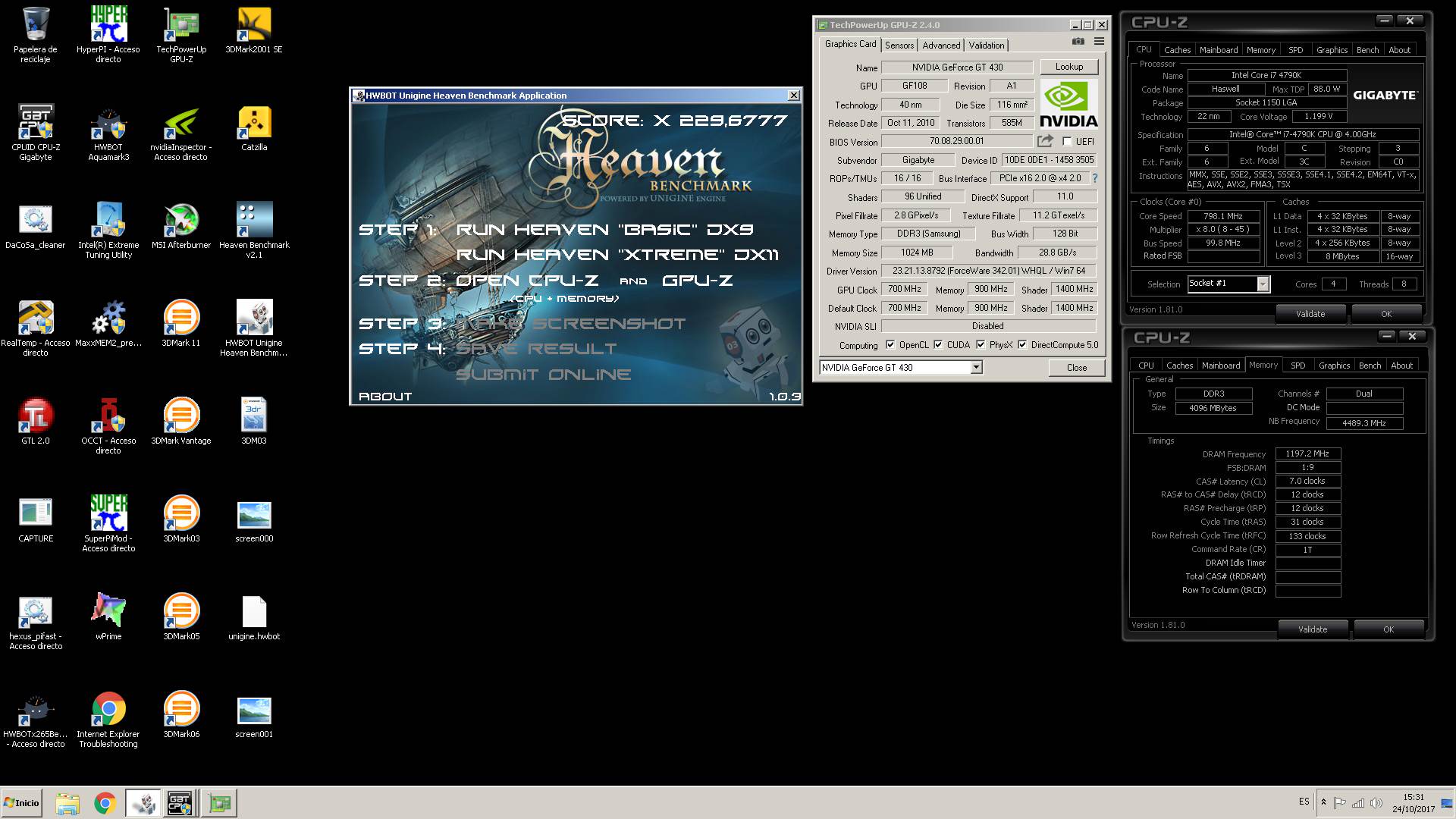Viewport: 1456px width, 819px height.
Task: Select the Intel Extreme Tuning Utility icon
Action: (x=108, y=230)
